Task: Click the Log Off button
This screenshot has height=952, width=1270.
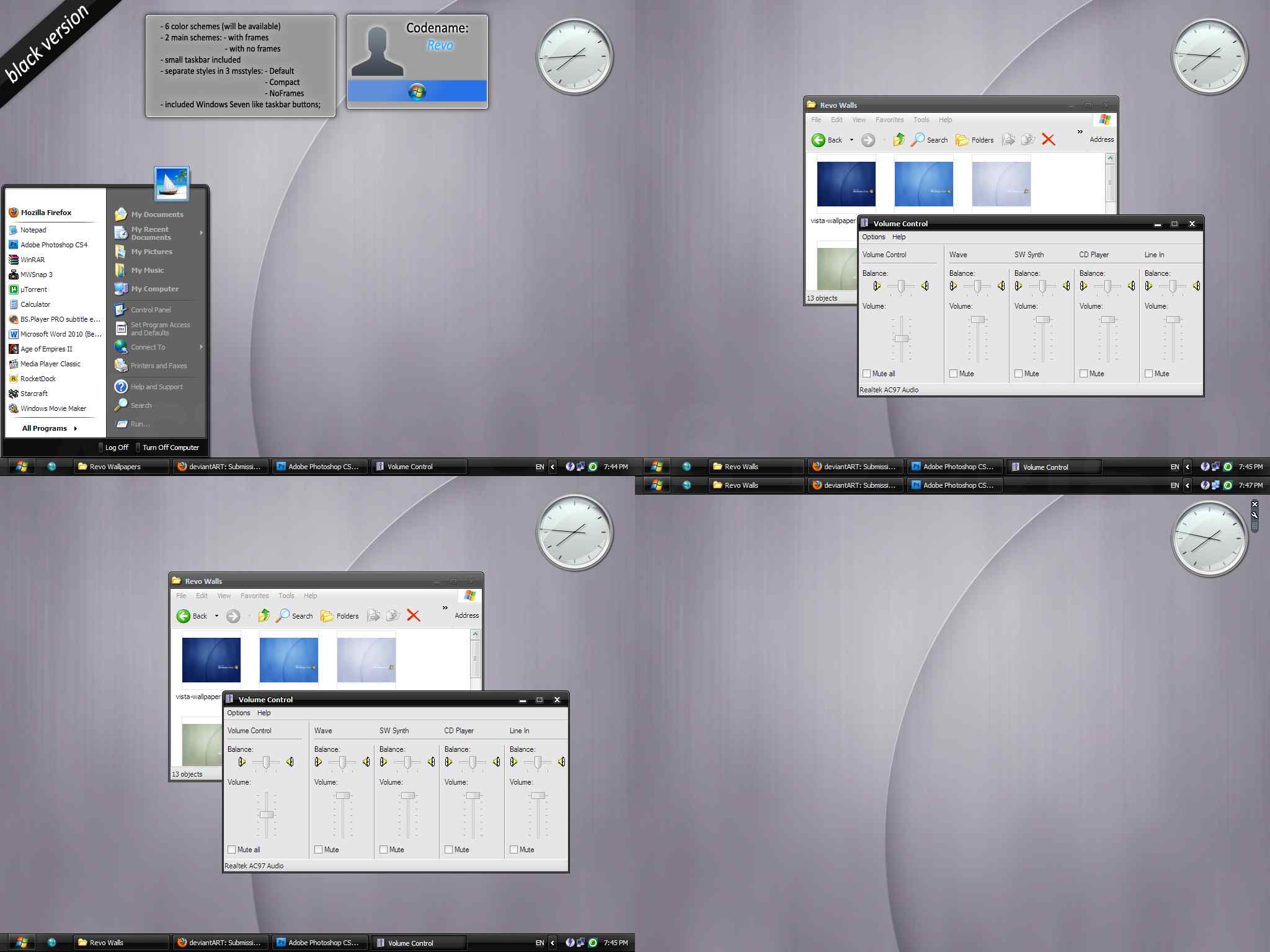Action: coord(113,447)
